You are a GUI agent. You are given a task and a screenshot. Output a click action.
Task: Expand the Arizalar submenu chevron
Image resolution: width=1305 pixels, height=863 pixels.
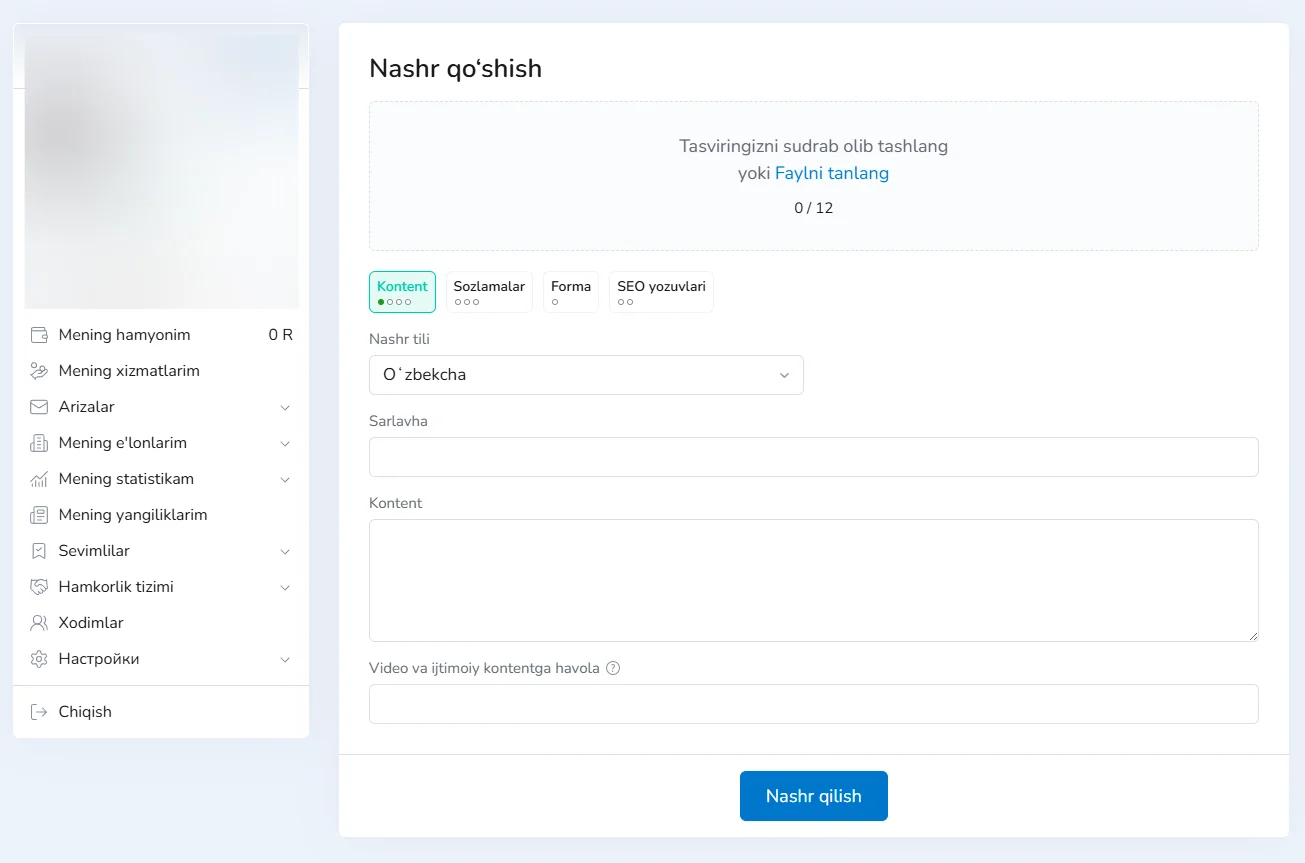[285, 408]
